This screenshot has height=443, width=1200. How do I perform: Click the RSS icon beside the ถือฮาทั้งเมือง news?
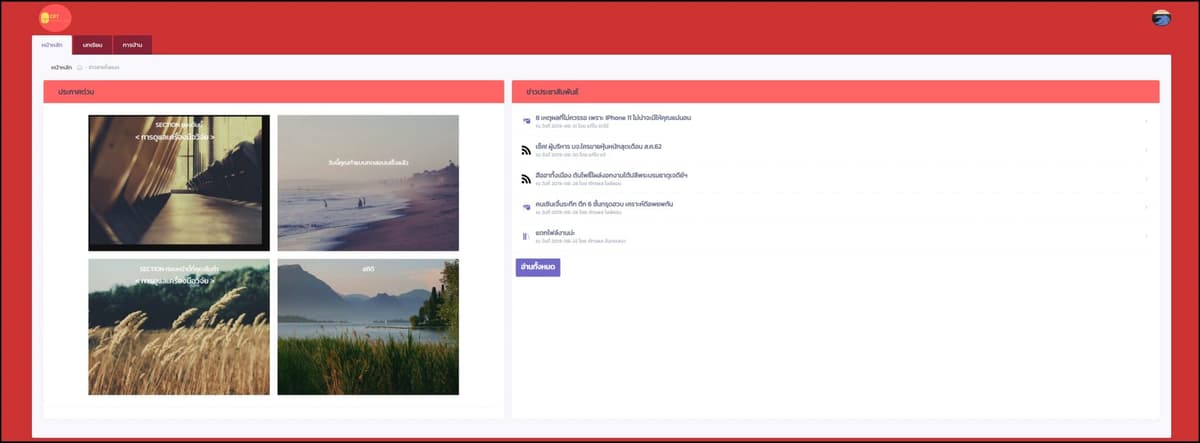525,179
